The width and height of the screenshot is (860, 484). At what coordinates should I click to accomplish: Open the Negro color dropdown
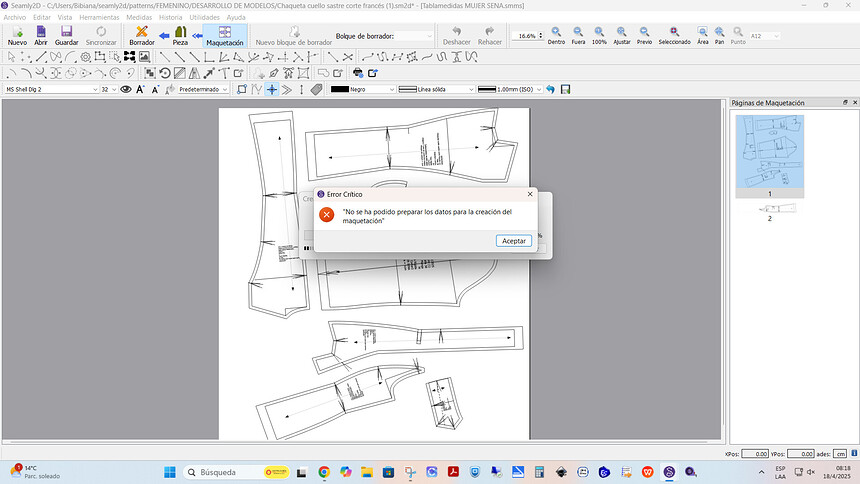click(x=362, y=89)
